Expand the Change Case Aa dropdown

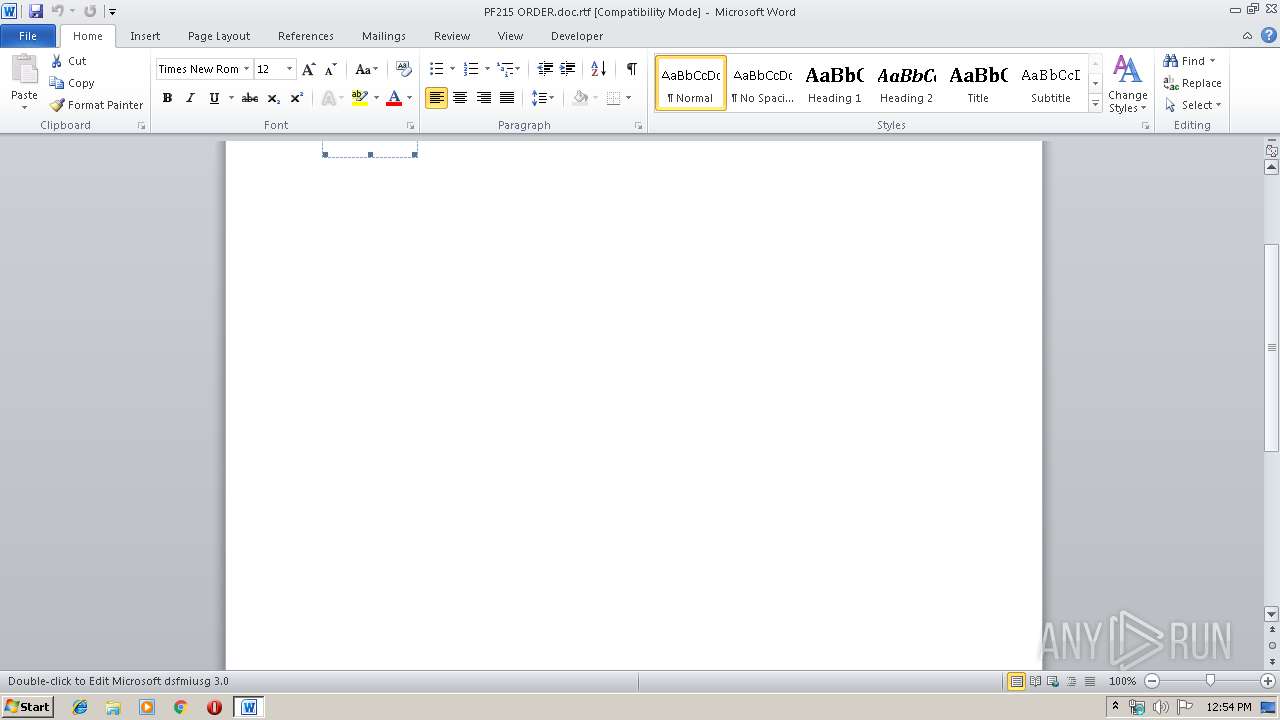tap(366, 69)
